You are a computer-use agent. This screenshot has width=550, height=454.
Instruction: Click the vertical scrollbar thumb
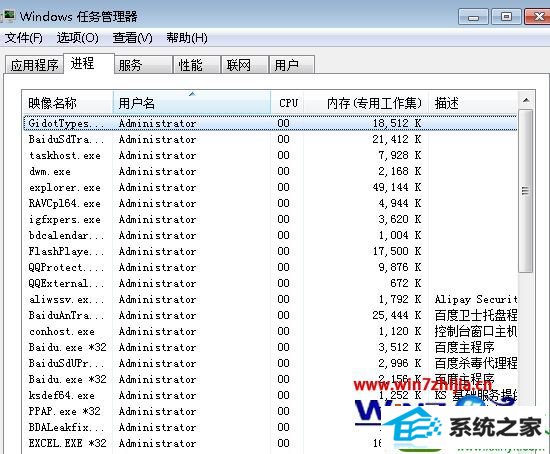pos(525,191)
